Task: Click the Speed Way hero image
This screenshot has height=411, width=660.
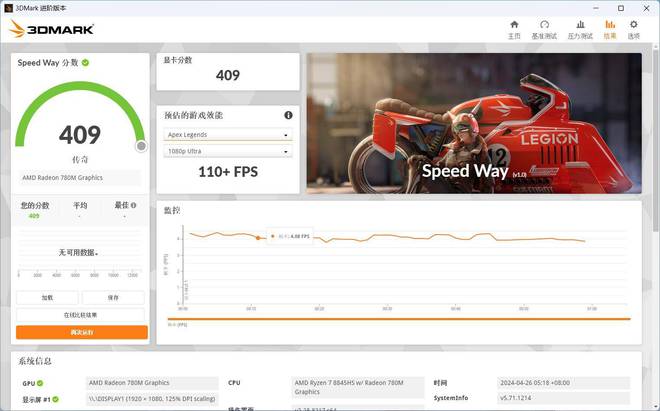Action: [x=474, y=123]
